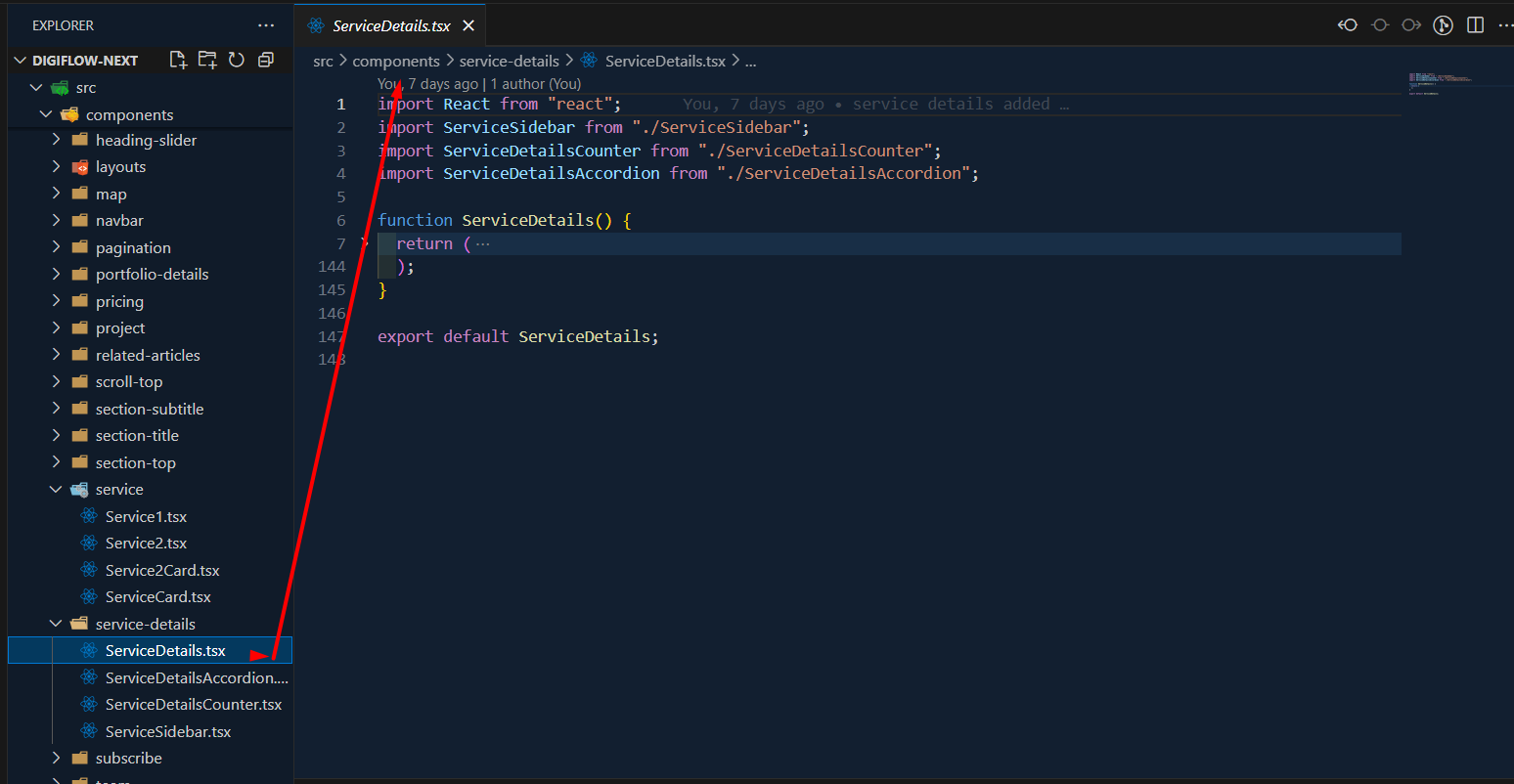The height and width of the screenshot is (784, 1514).
Task: Collapse the service-details folder chevron
Action: [56, 624]
